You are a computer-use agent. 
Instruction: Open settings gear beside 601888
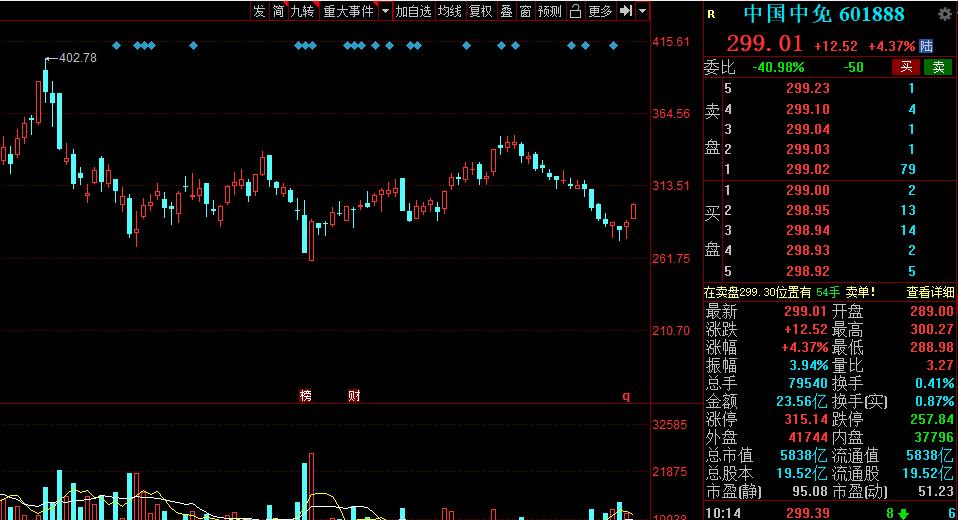945,15
